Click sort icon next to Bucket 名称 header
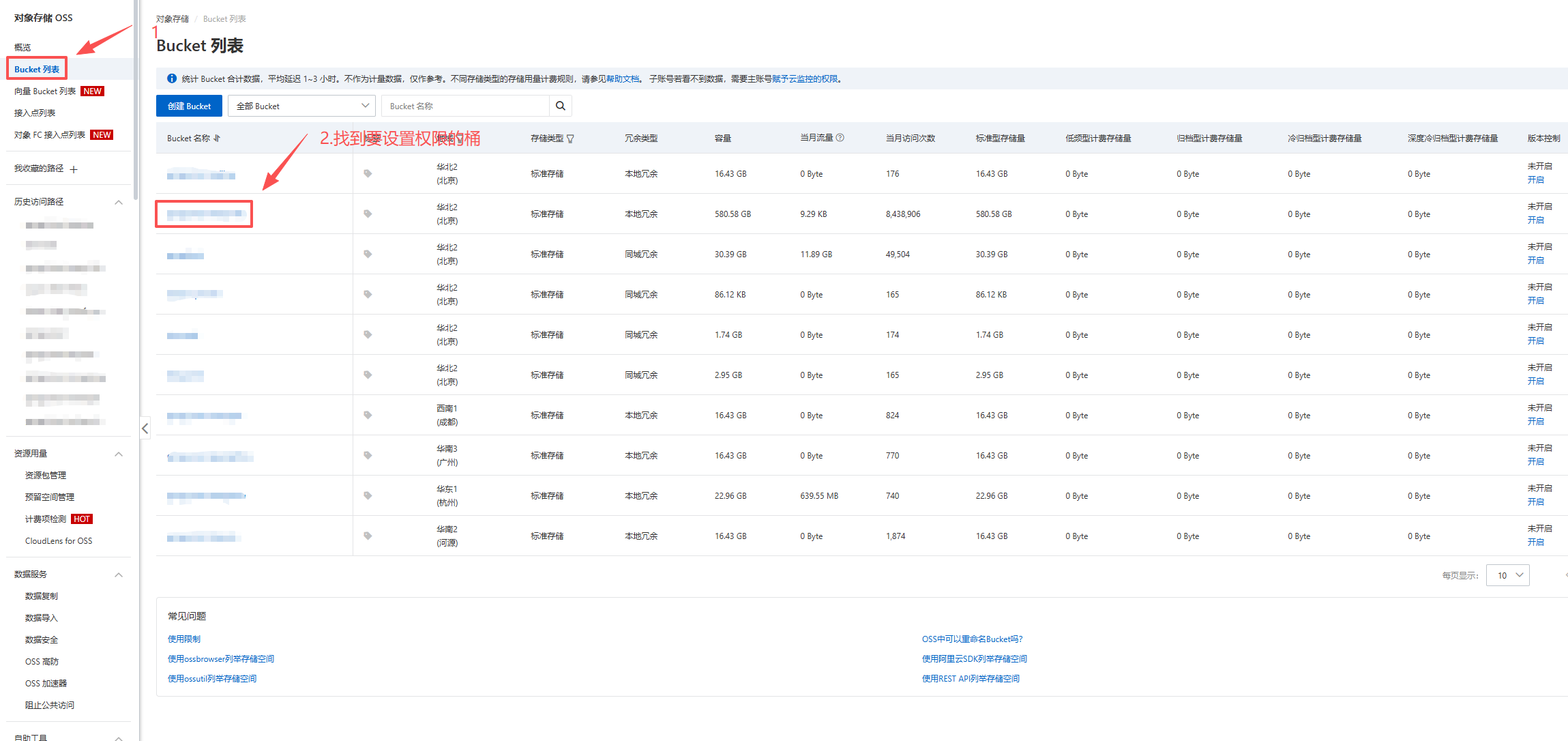The width and height of the screenshot is (1568, 741). (218, 138)
